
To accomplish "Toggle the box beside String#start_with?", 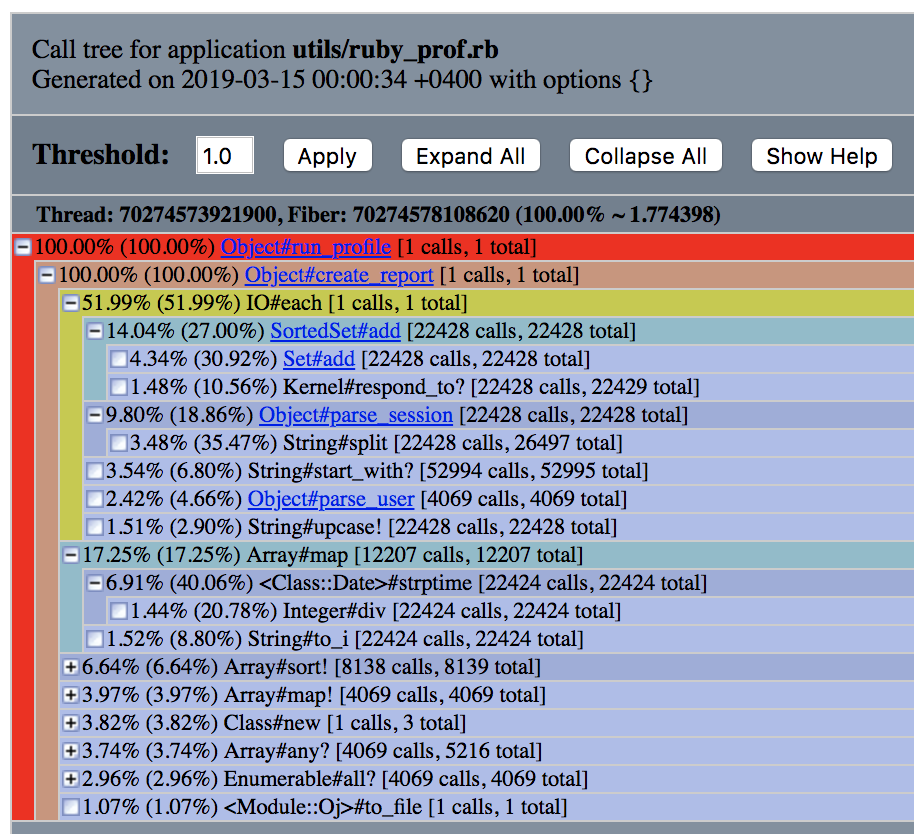I will point(95,472).
